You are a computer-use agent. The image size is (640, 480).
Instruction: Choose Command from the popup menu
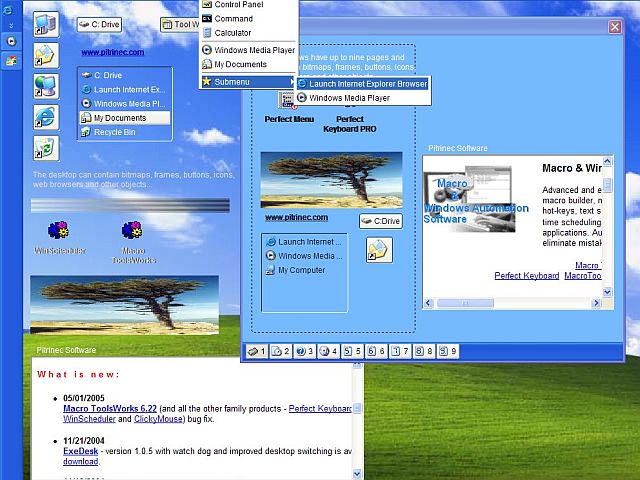248,19
